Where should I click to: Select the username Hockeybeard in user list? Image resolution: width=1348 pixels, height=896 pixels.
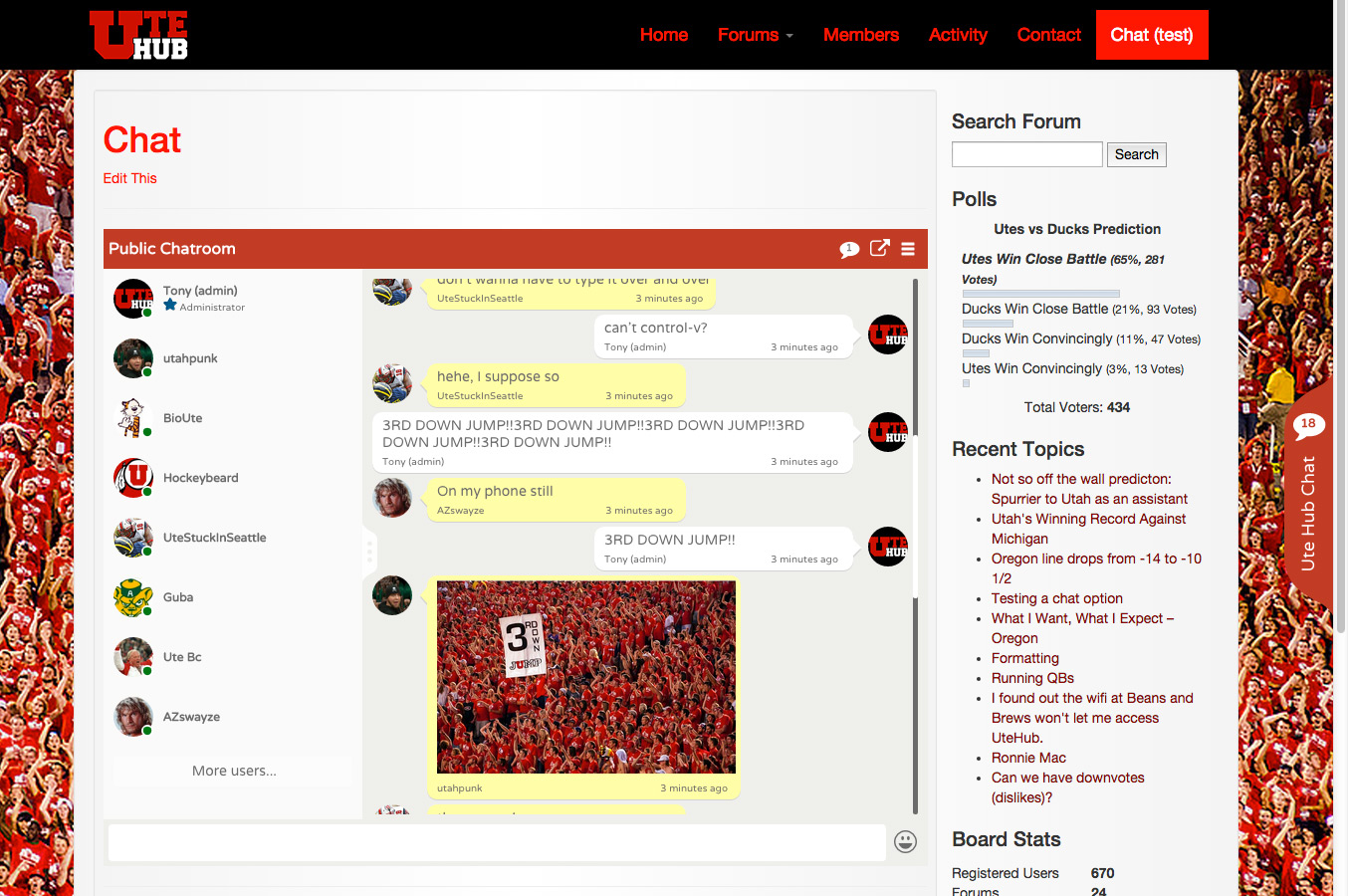(201, 478)
